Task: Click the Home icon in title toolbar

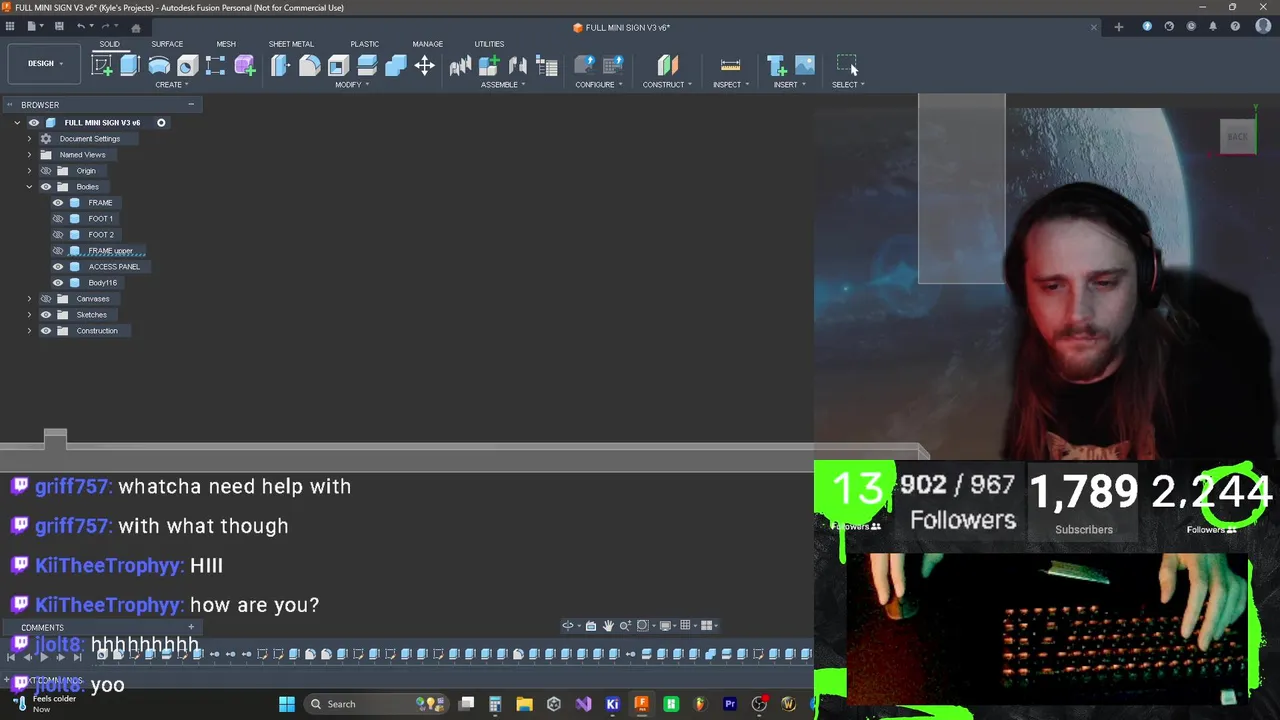Action: [x=136, y=27]
